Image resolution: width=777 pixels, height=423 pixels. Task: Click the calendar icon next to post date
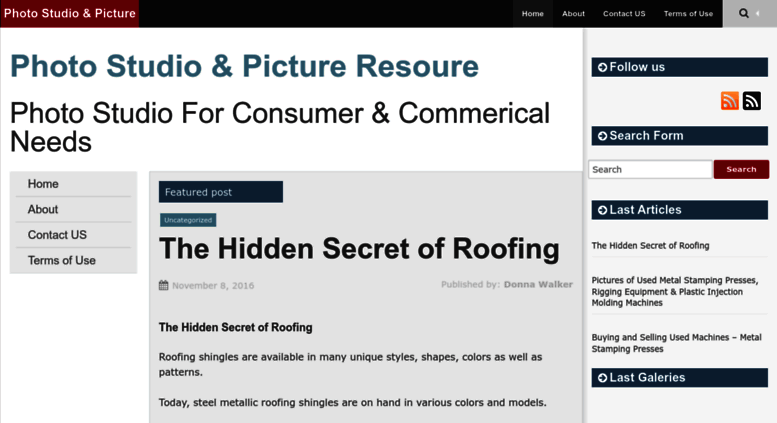[x=164, y=285]
